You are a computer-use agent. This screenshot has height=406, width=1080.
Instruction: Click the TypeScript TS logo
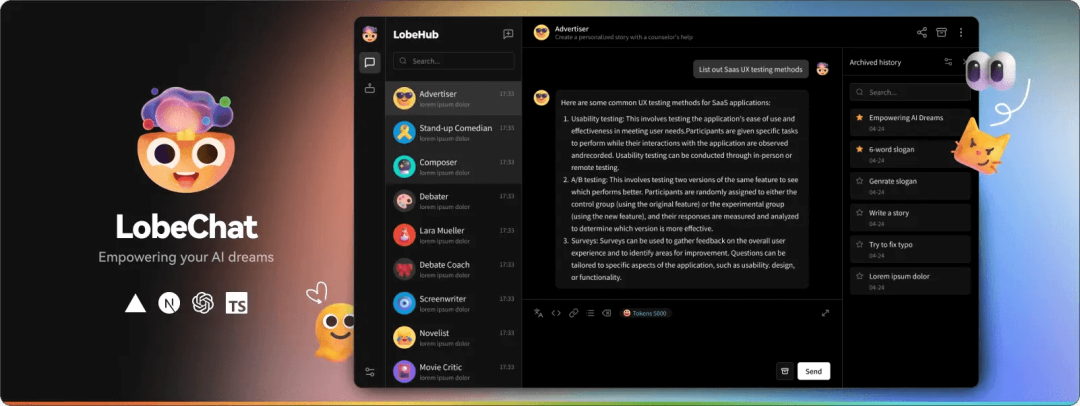236,303
